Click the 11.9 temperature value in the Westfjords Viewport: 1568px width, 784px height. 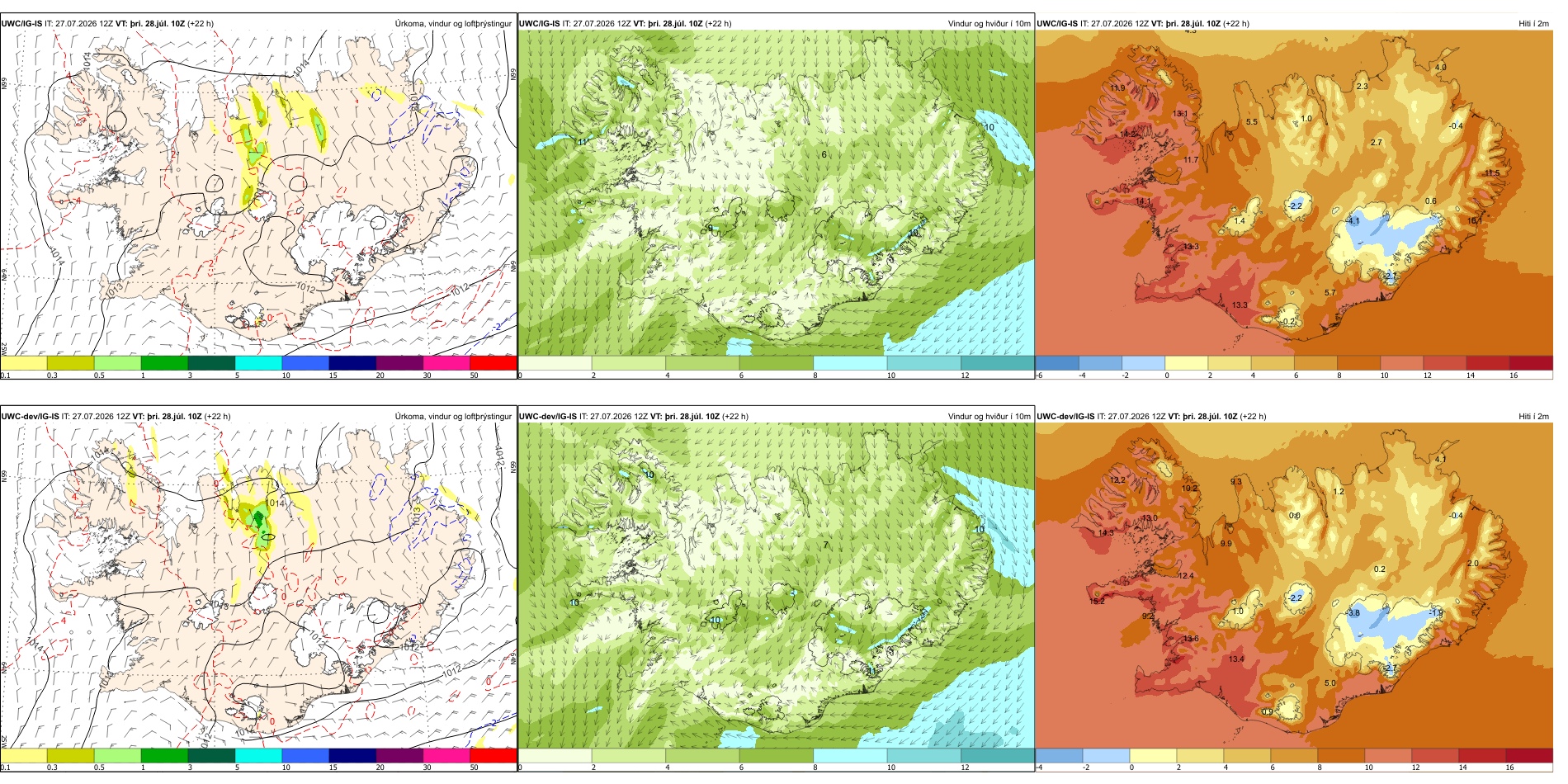(x=1117, y=88)
